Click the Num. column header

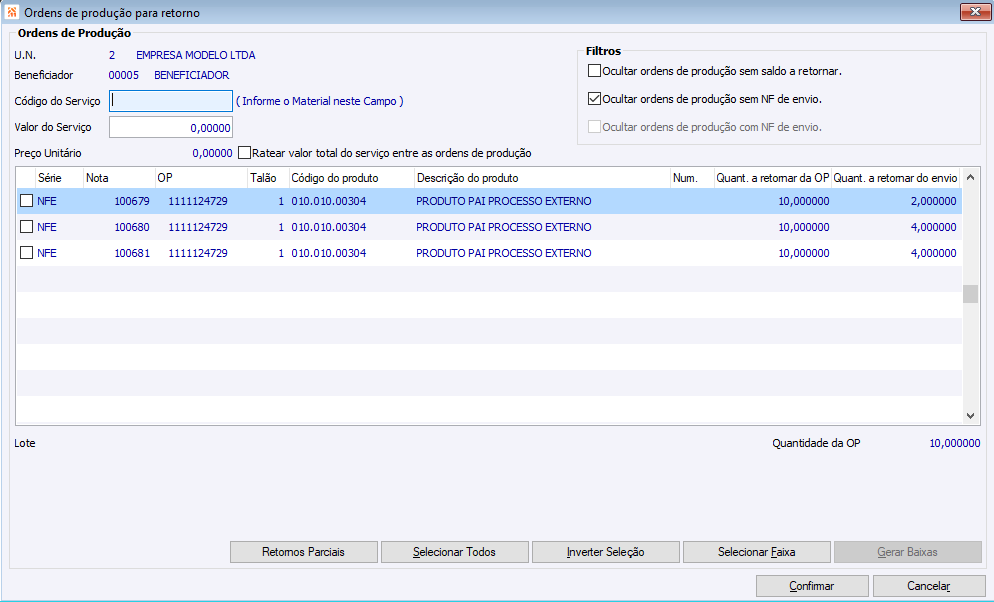pyautogui.click(x=692, y=178)
